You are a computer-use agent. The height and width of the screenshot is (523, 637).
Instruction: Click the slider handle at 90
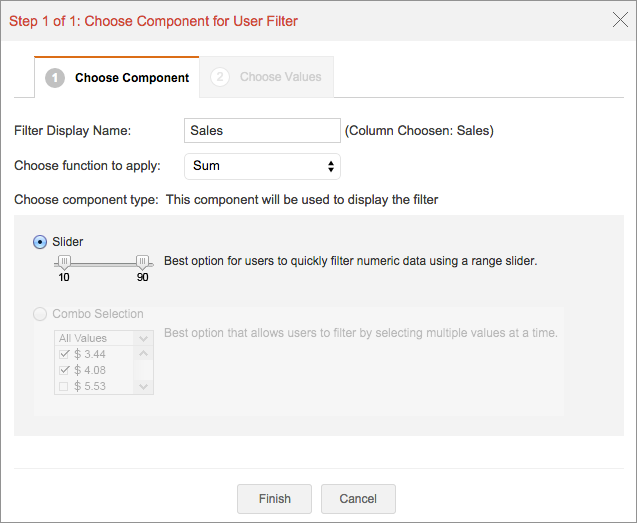[x=143, y=262]
